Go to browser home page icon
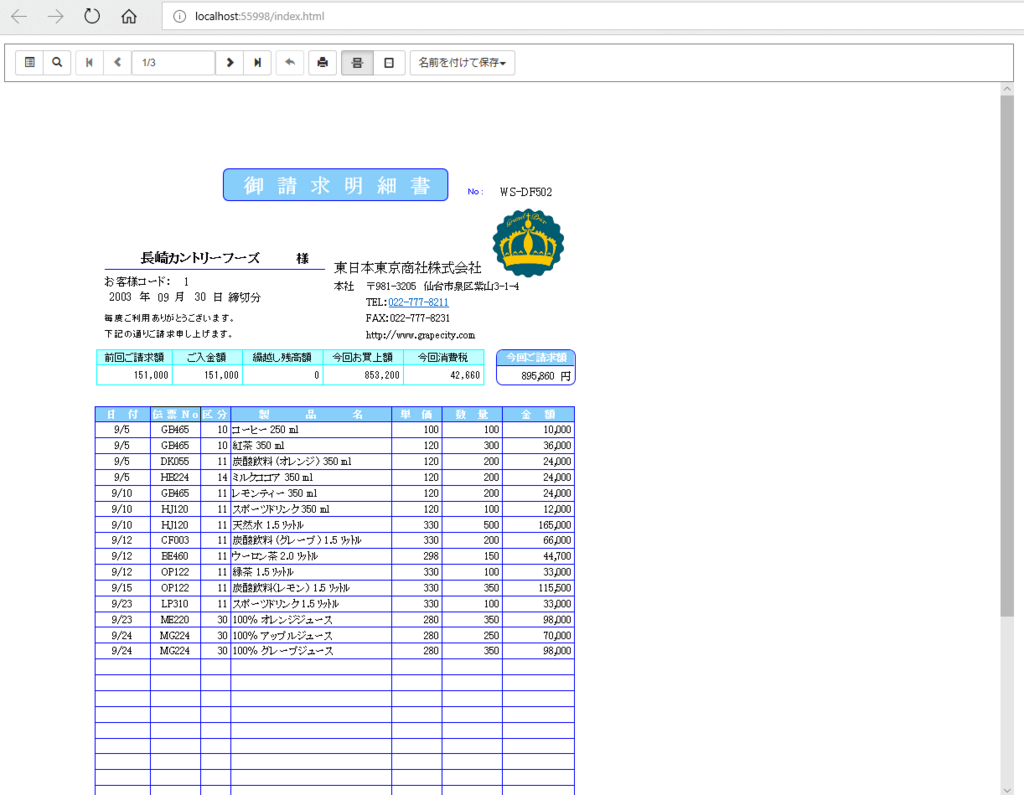This screenshot has height=795, width=1024. (x=129, y=16)
